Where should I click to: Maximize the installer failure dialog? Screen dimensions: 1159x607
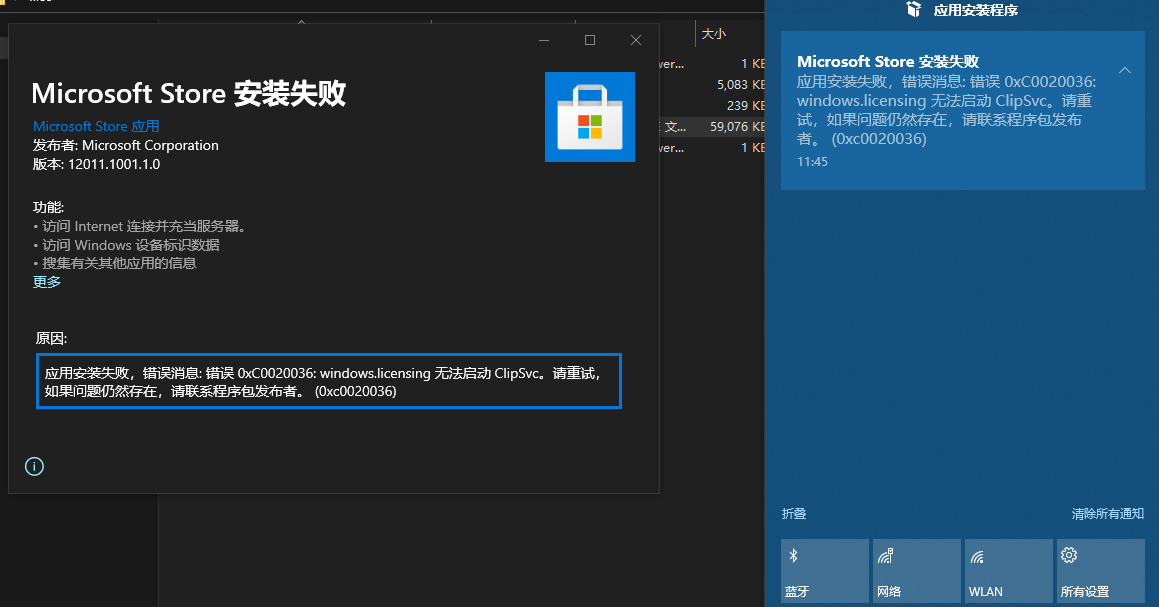tap(590, 40)
